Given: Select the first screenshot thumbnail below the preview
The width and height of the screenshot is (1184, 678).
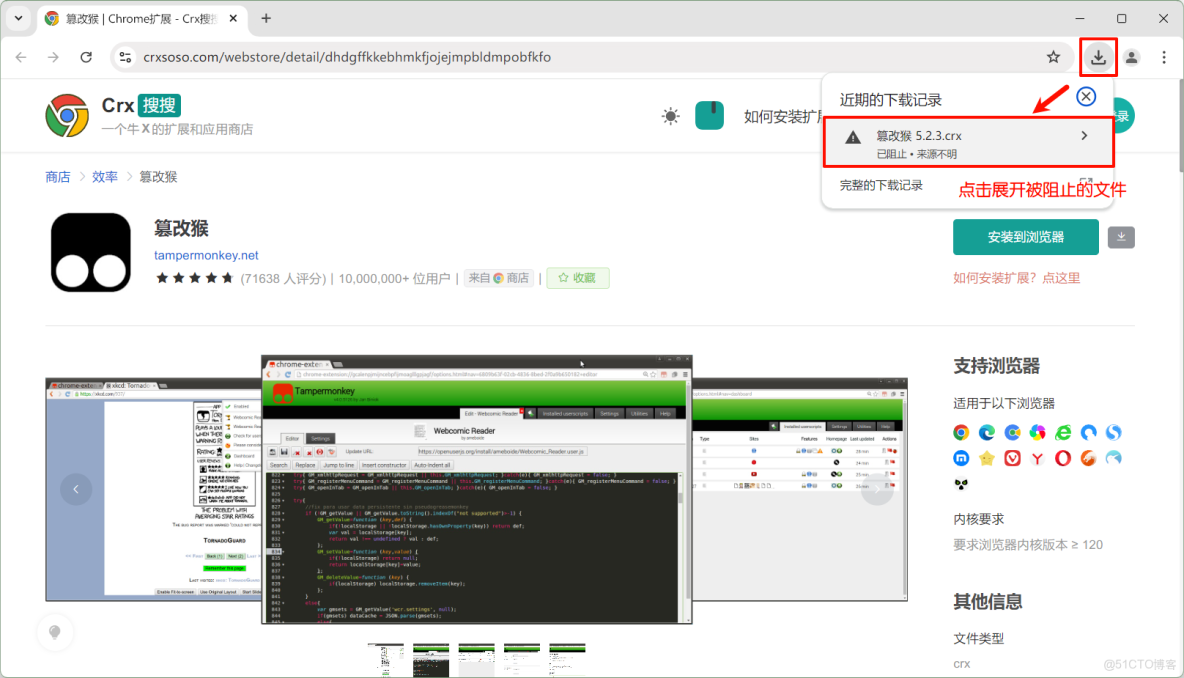Looking at the screenshot, I should click(x=386, y=658).
